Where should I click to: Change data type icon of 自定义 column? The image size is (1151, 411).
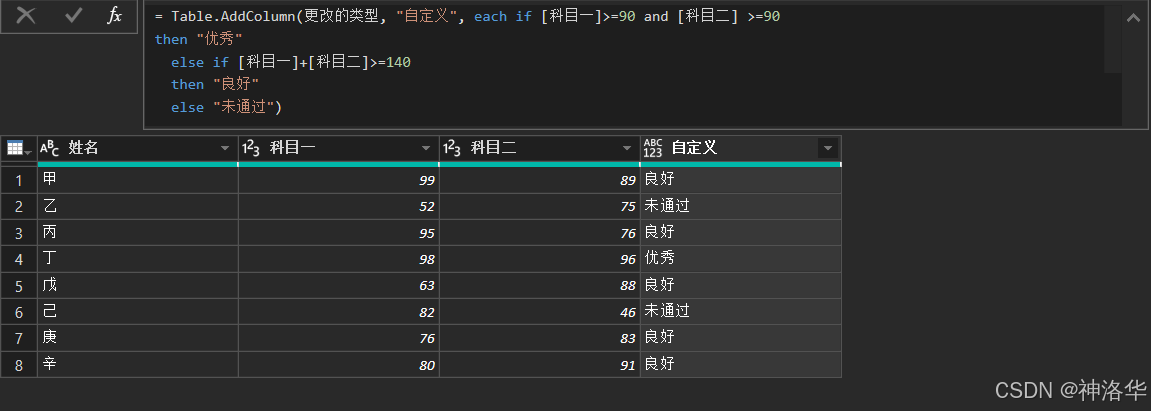click(653, 148)
